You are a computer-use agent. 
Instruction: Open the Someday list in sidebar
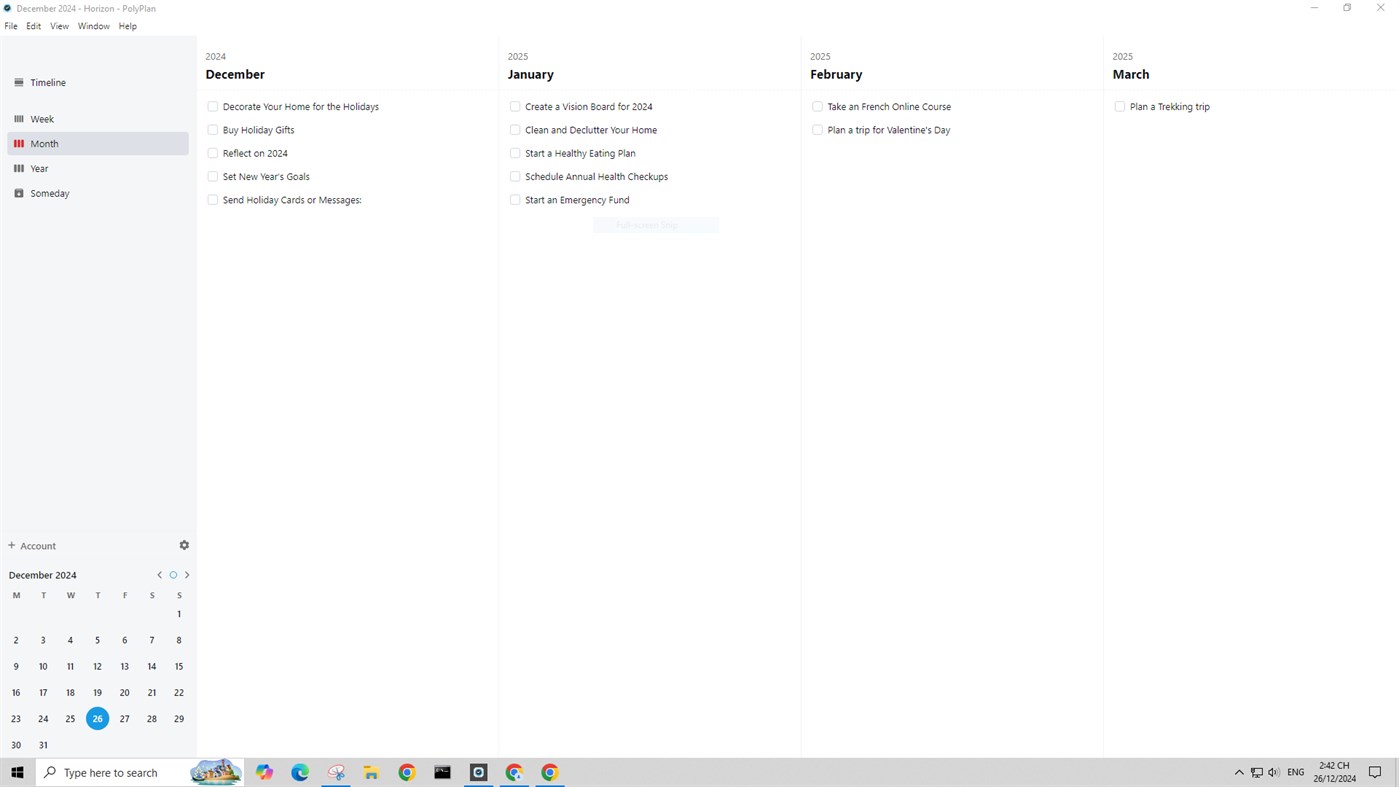point(98,193)
